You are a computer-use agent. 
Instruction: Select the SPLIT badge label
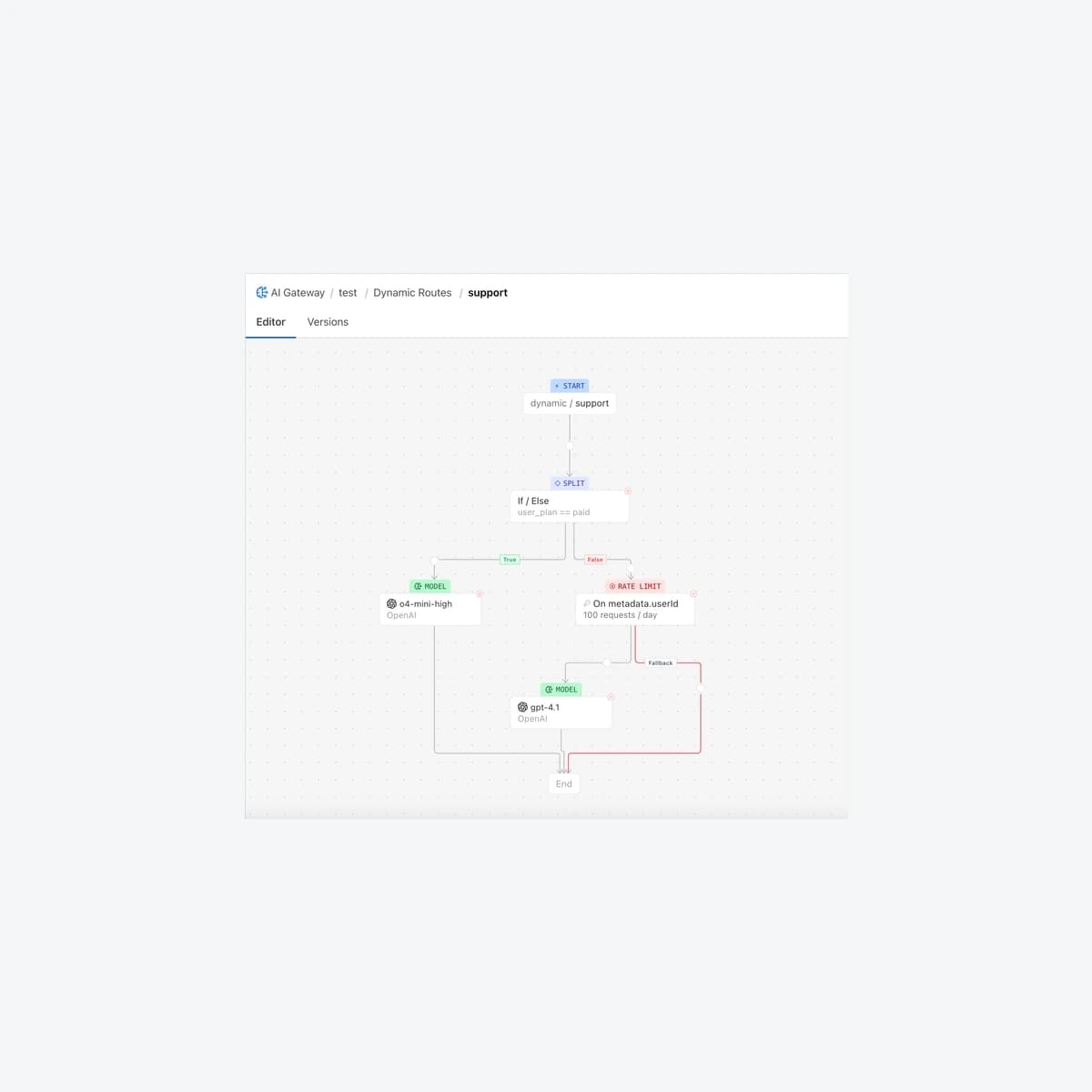[x=570, y=483]
